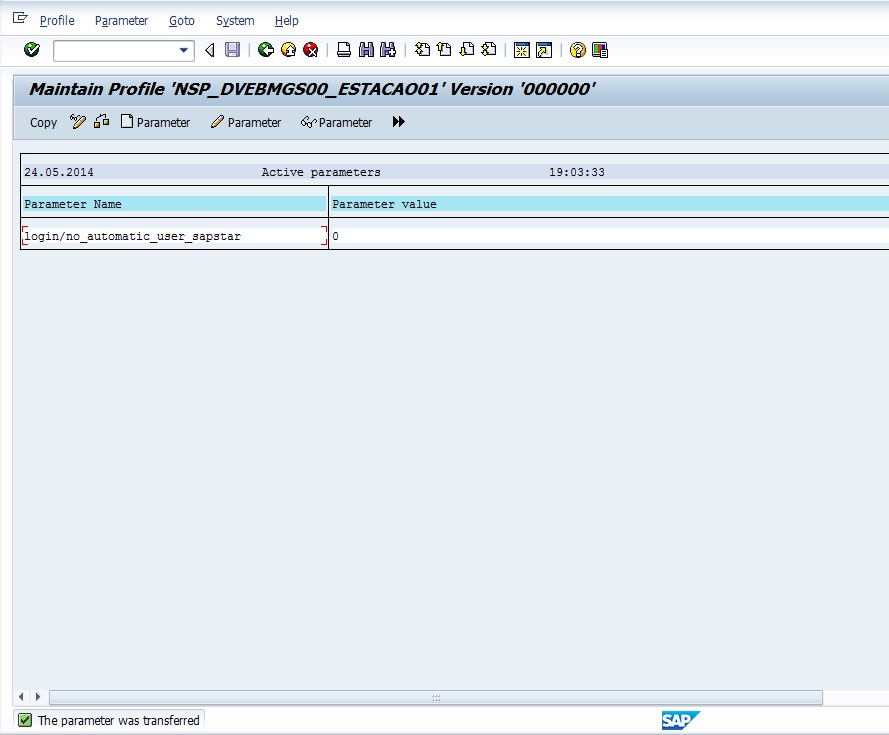The height and width of the screenshot is (735, 889).
Task: Click the Customize Local Layout icon
Action: [x=600, y=50]
